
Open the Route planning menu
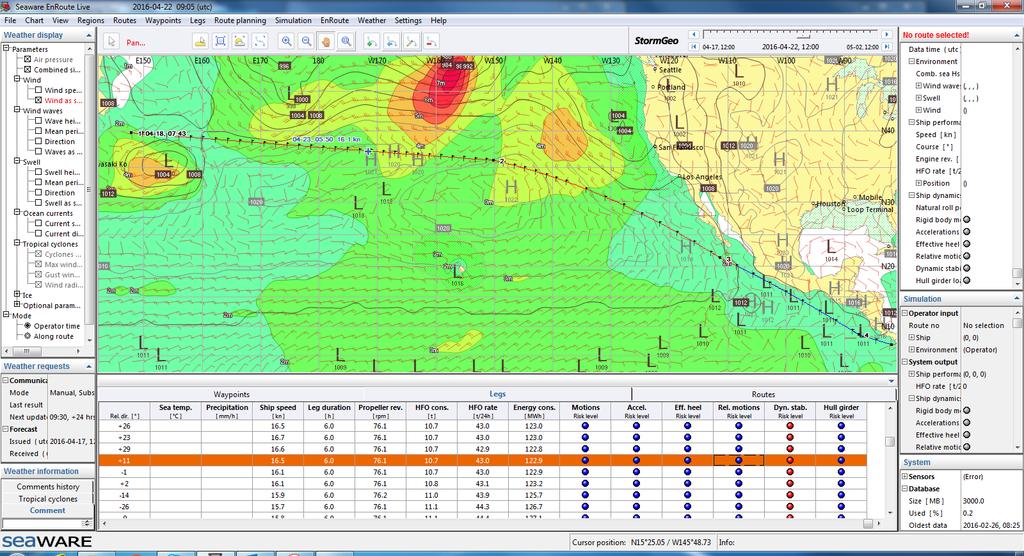click(x=240, y=20)
